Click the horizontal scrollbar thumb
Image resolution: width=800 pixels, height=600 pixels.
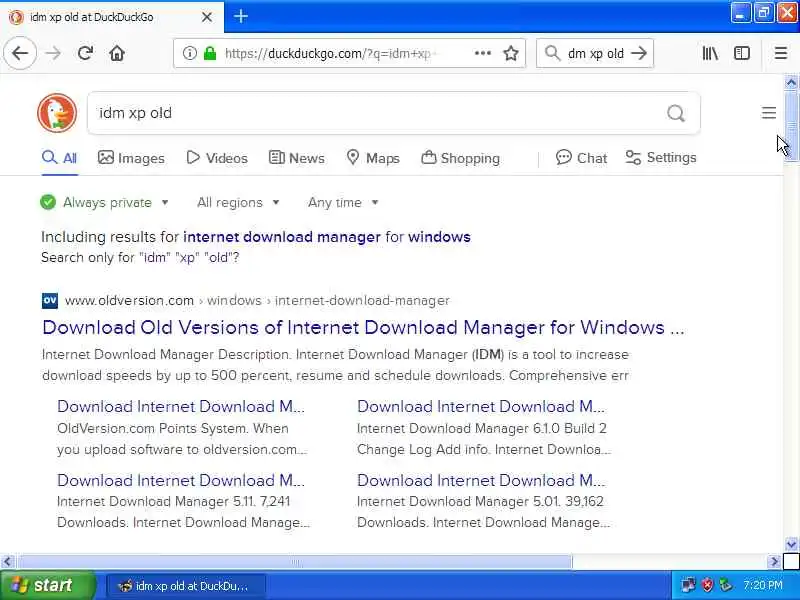pos(295,562)
